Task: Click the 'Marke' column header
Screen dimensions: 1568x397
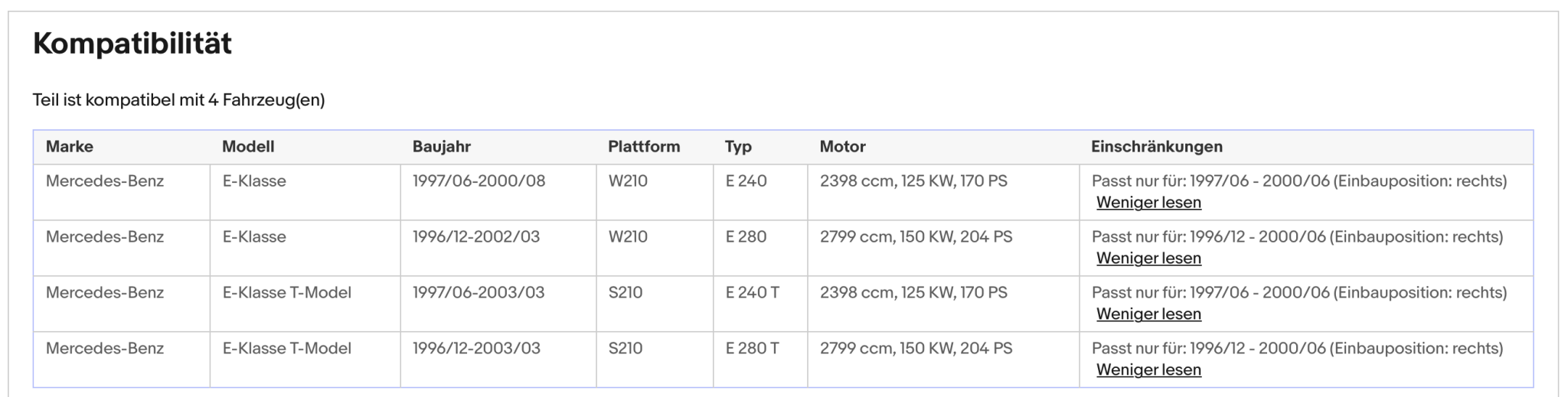Action: tap(70, 147)
